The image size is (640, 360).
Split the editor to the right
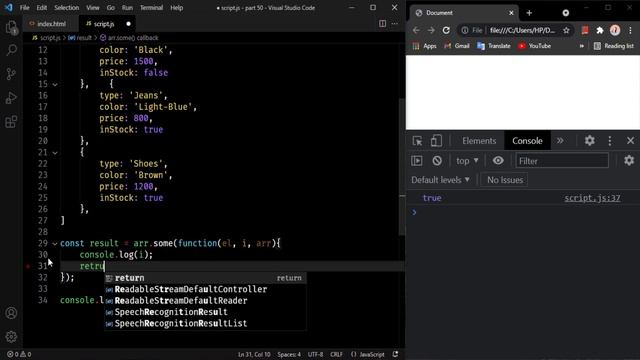tap(382, 24)
